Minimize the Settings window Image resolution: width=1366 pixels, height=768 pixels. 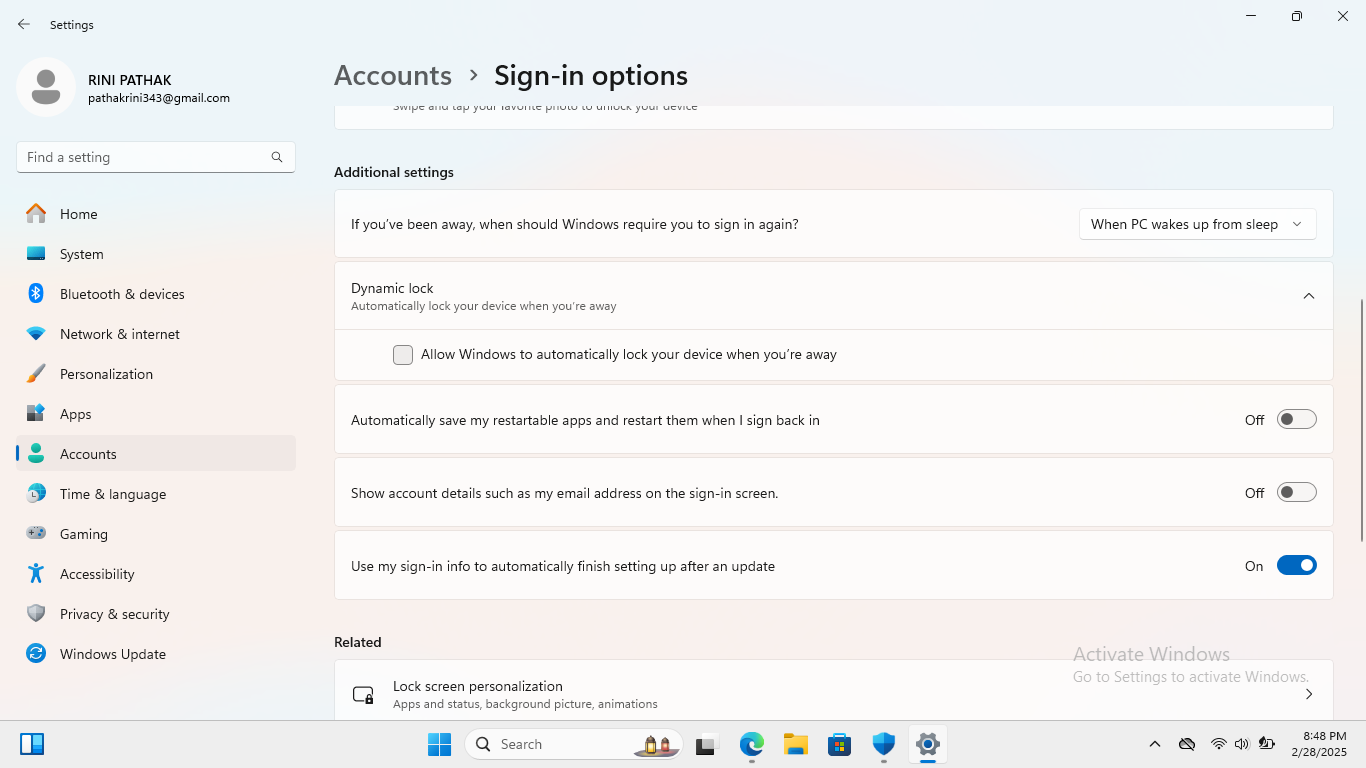pyautogui.click(x=1251, y=16)
